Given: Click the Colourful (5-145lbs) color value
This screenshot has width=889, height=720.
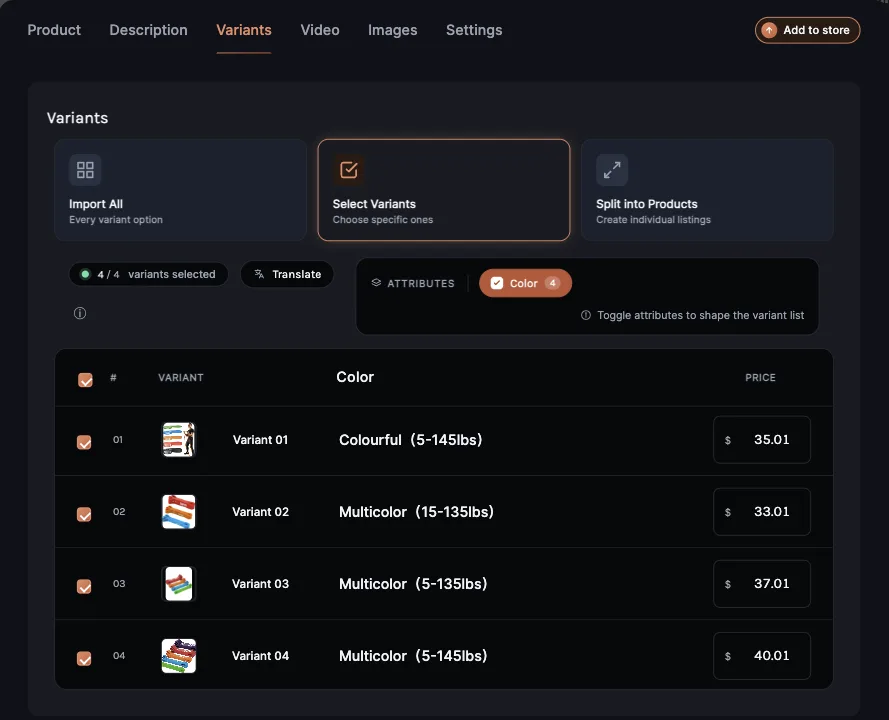Looking at the screenshot, I should coord(410,440).
